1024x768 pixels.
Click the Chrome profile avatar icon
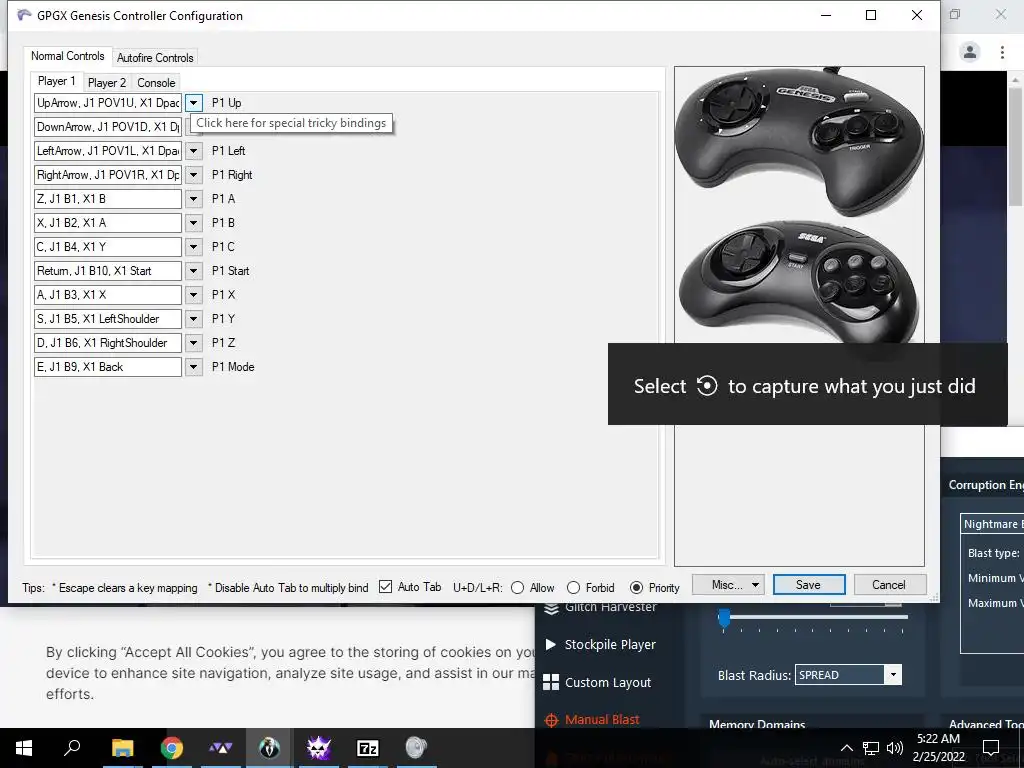pyautogui.click(x=970, y=52)
